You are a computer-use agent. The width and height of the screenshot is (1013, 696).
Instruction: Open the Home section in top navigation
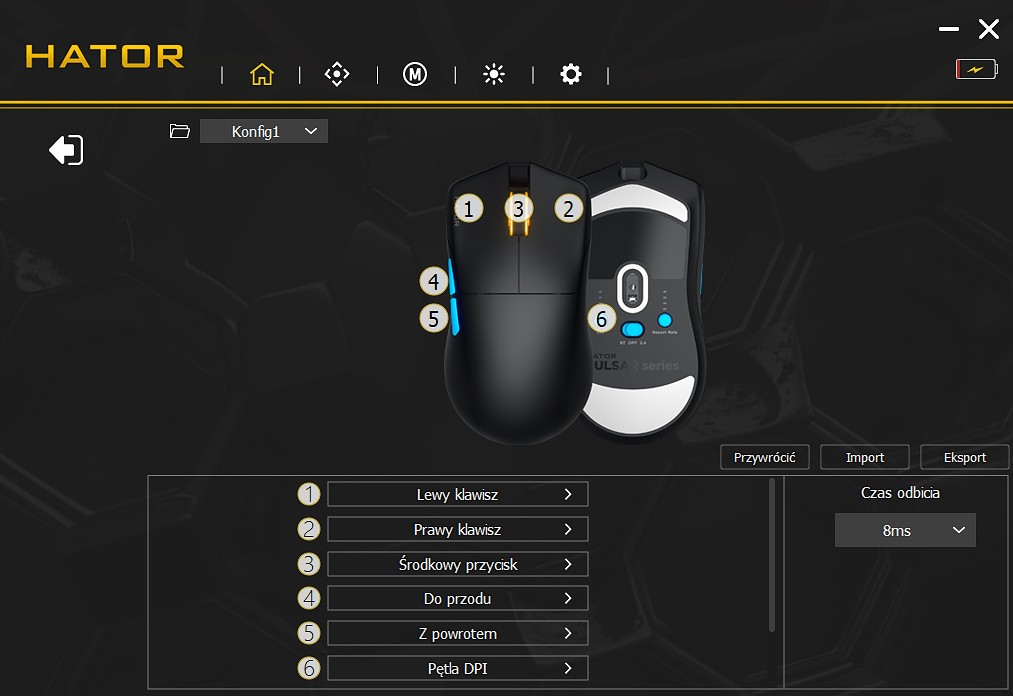(261, 73)
